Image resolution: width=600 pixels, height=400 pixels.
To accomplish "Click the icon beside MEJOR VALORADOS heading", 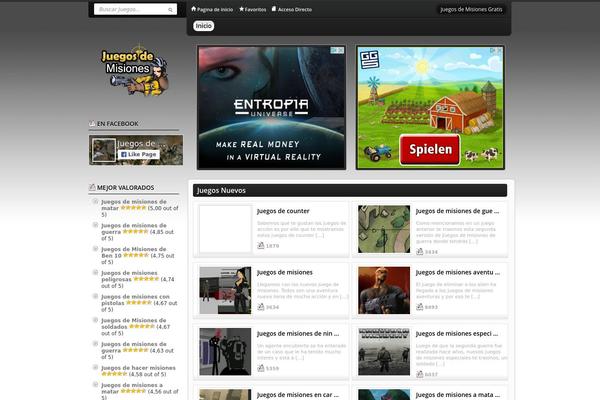I will [92, 187].
